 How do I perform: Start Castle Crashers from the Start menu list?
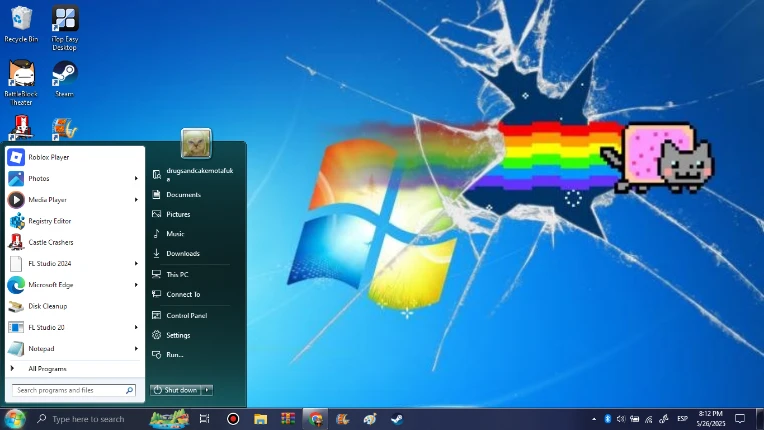[75, 243]
